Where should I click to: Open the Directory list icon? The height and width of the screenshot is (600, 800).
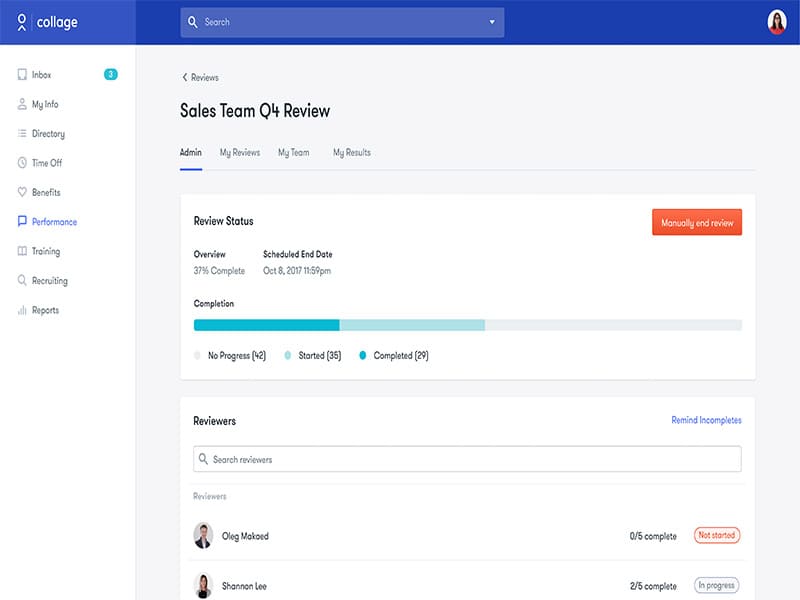(x=22, y=134)
